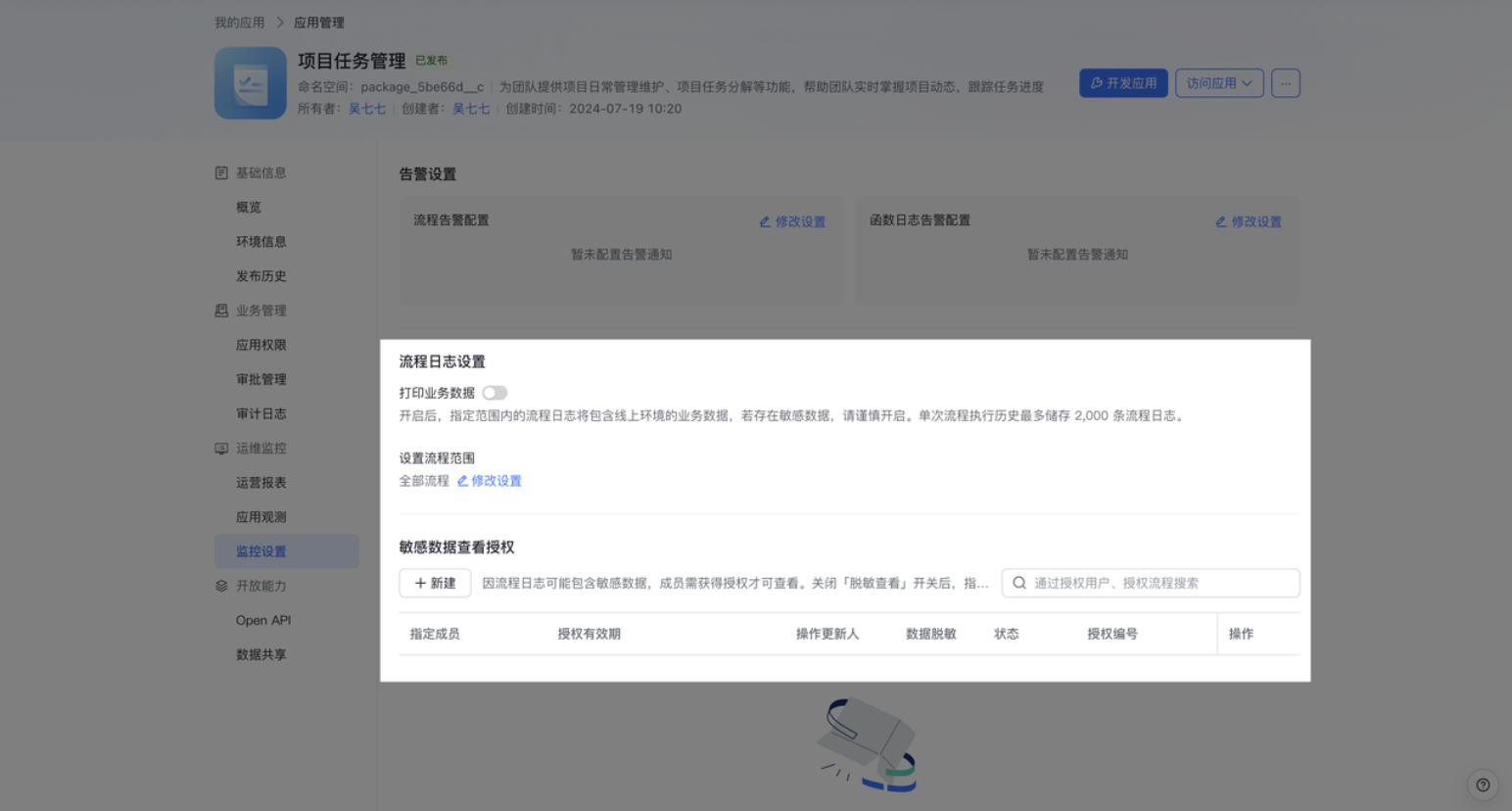Click the 基础信息 section icon in sidebar
1512x811 pixels.
pos(221,173)
